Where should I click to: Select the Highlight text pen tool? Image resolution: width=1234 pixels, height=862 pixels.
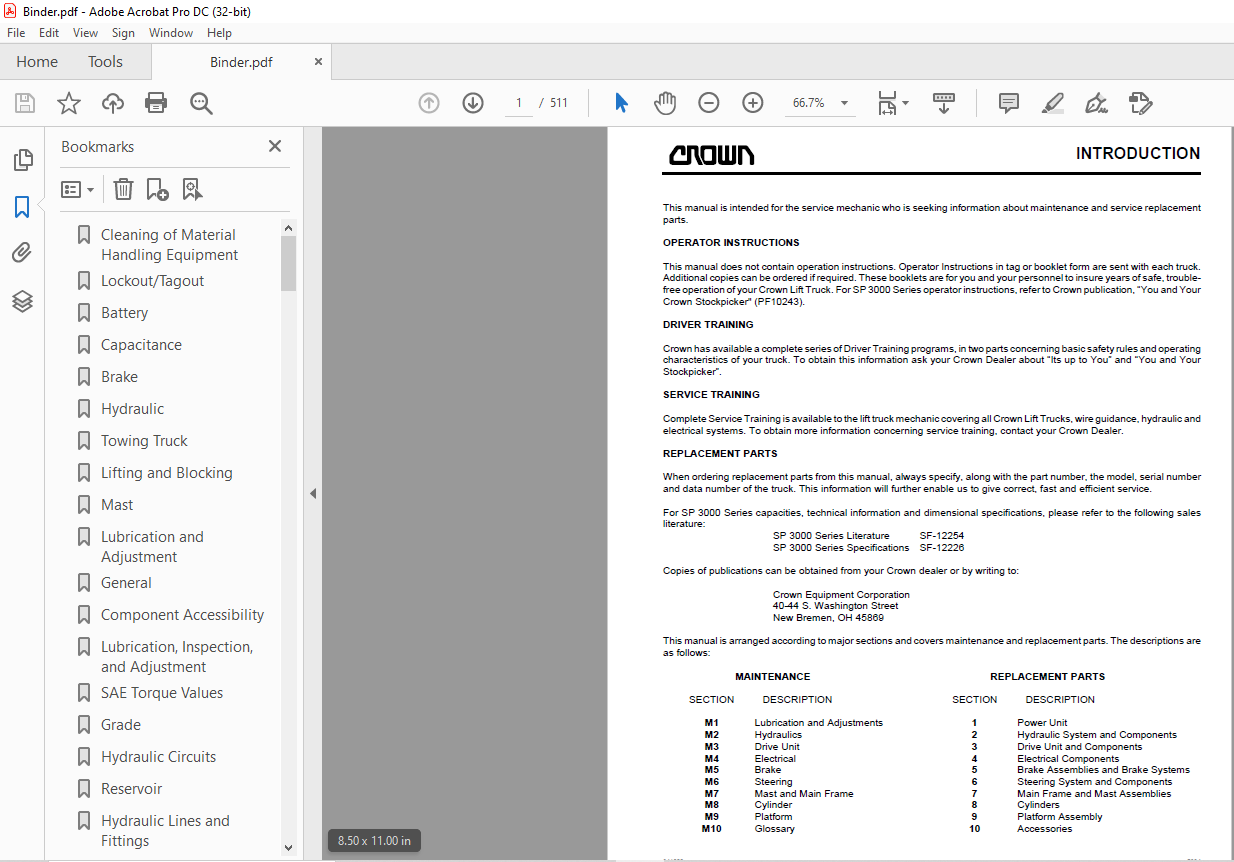coord(1052,103)
